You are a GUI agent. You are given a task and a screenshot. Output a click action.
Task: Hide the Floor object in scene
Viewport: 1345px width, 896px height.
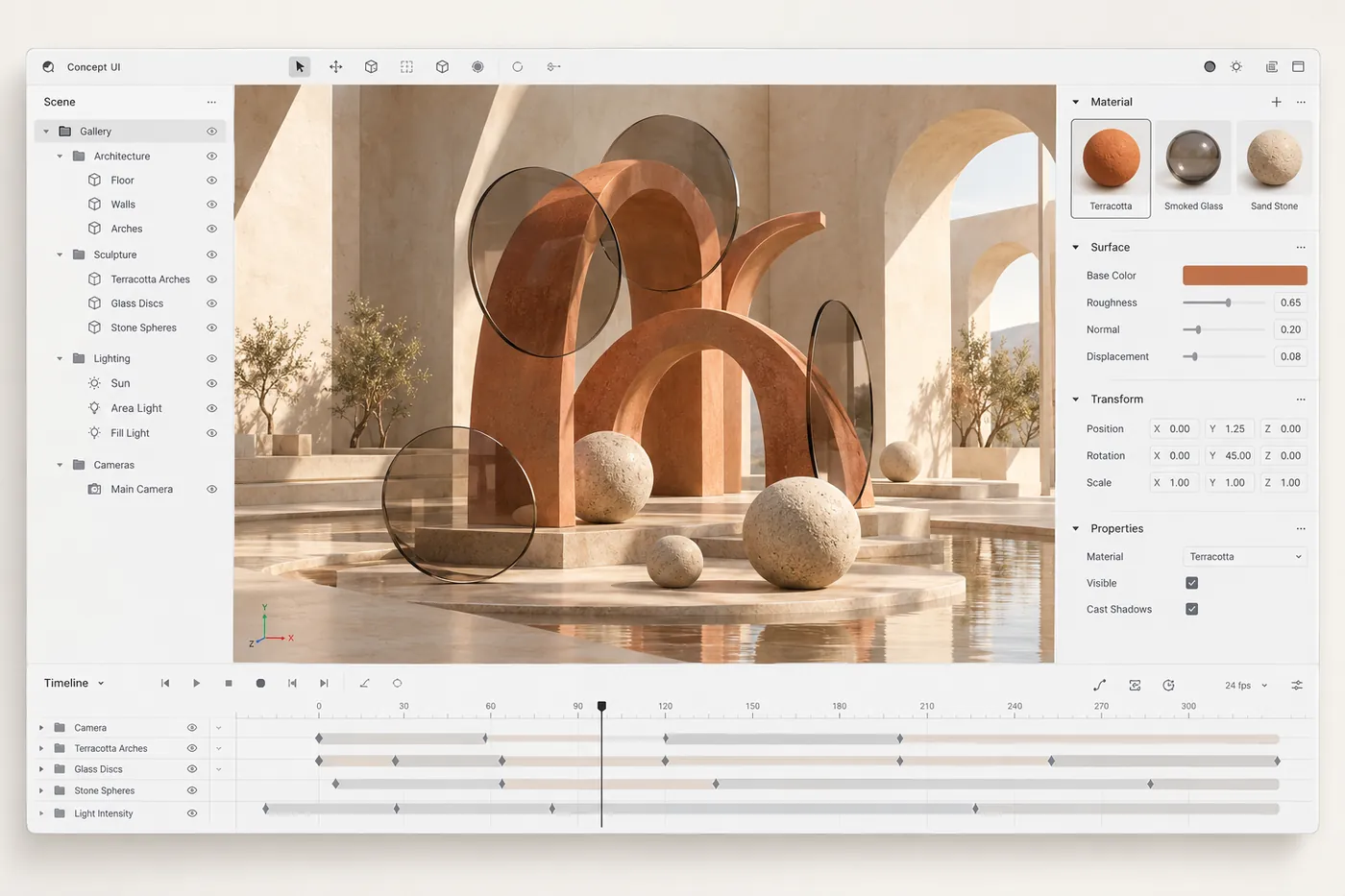tap(211, 180)
